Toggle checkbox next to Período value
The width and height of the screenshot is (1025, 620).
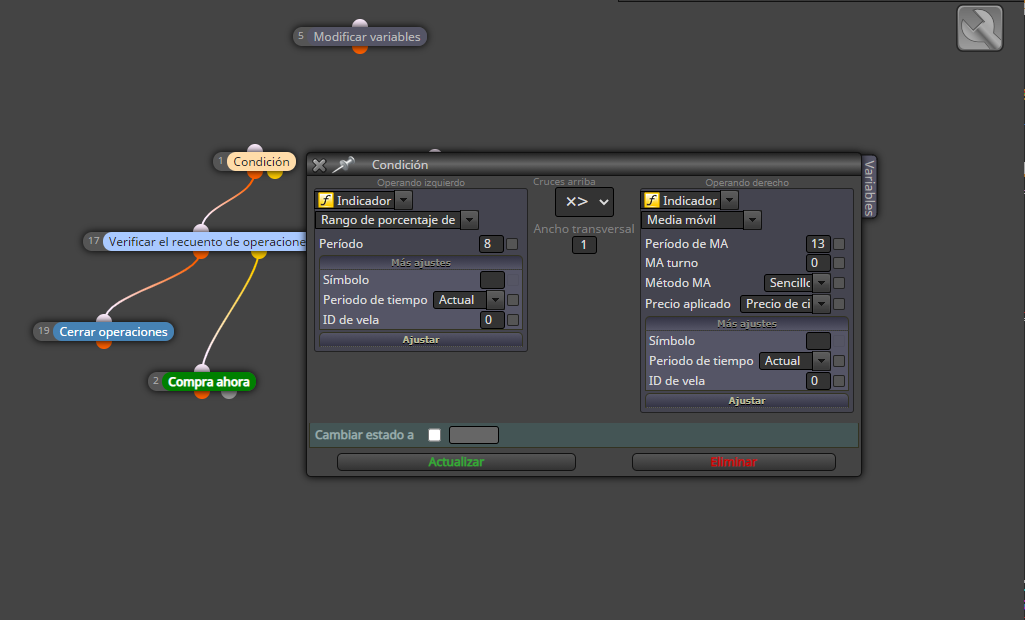(512, 244)
